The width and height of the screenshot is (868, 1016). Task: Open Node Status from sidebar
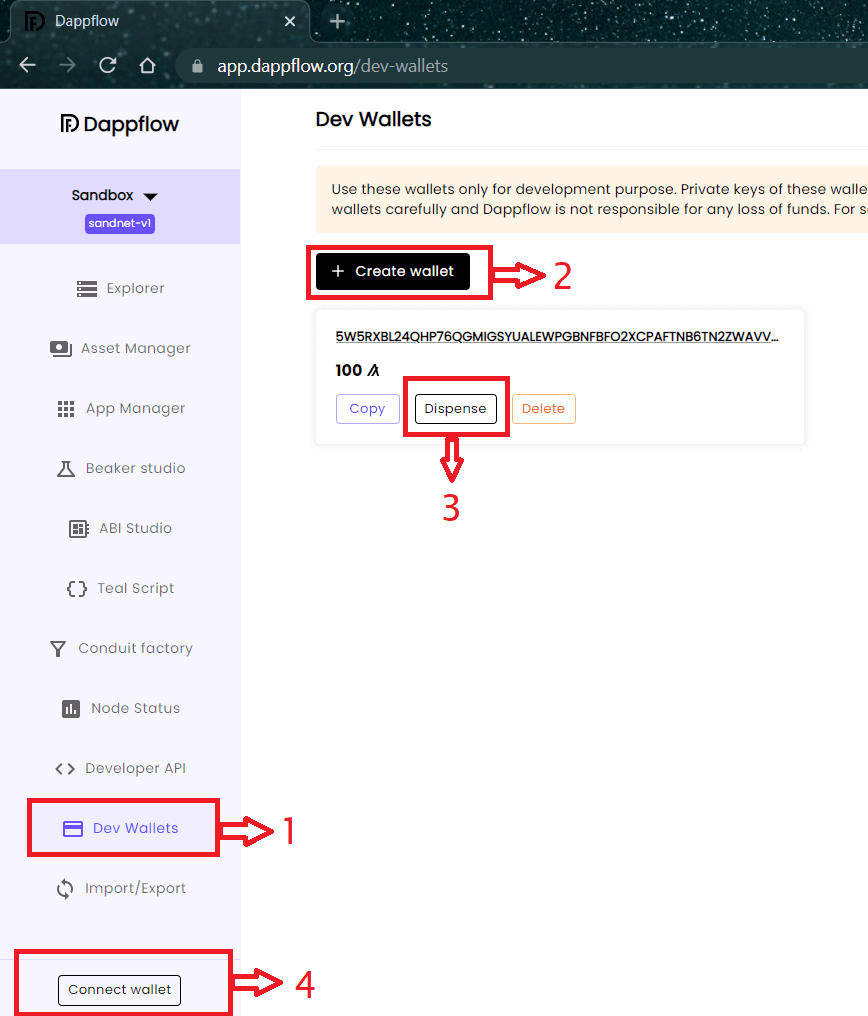pos(135,708)
